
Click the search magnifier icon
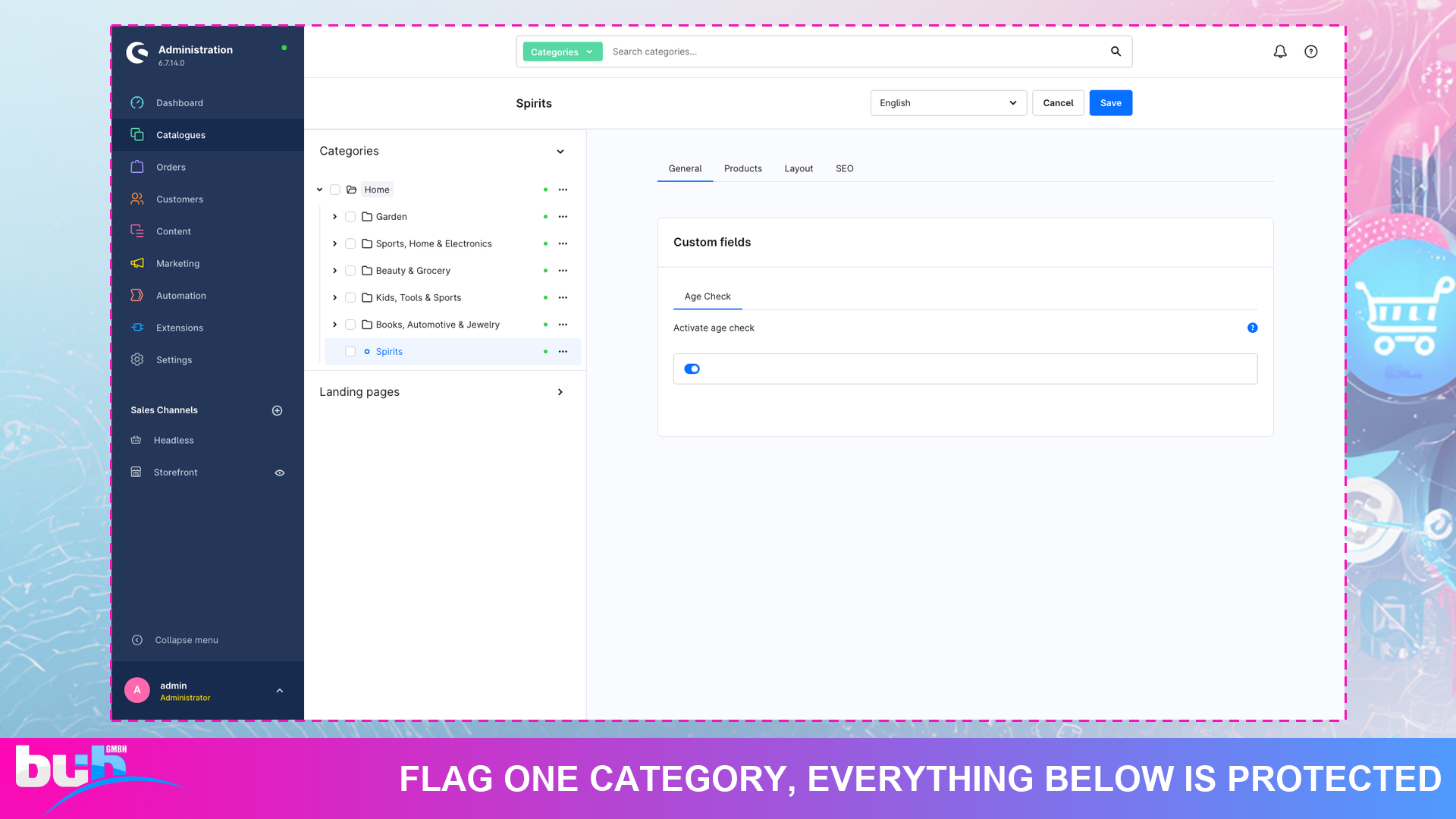pyautogui.click(x=1116, y=52)
